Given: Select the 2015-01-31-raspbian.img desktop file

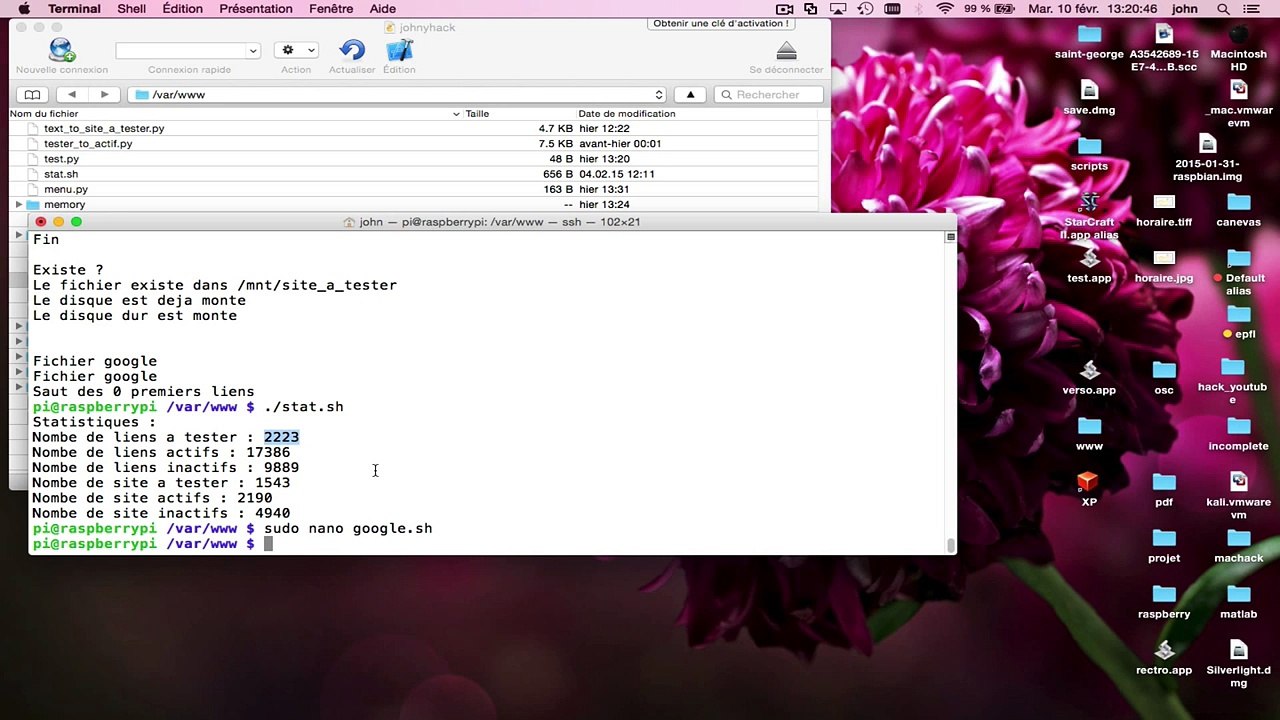Looking at the screenshot, I should [1207, 158].
